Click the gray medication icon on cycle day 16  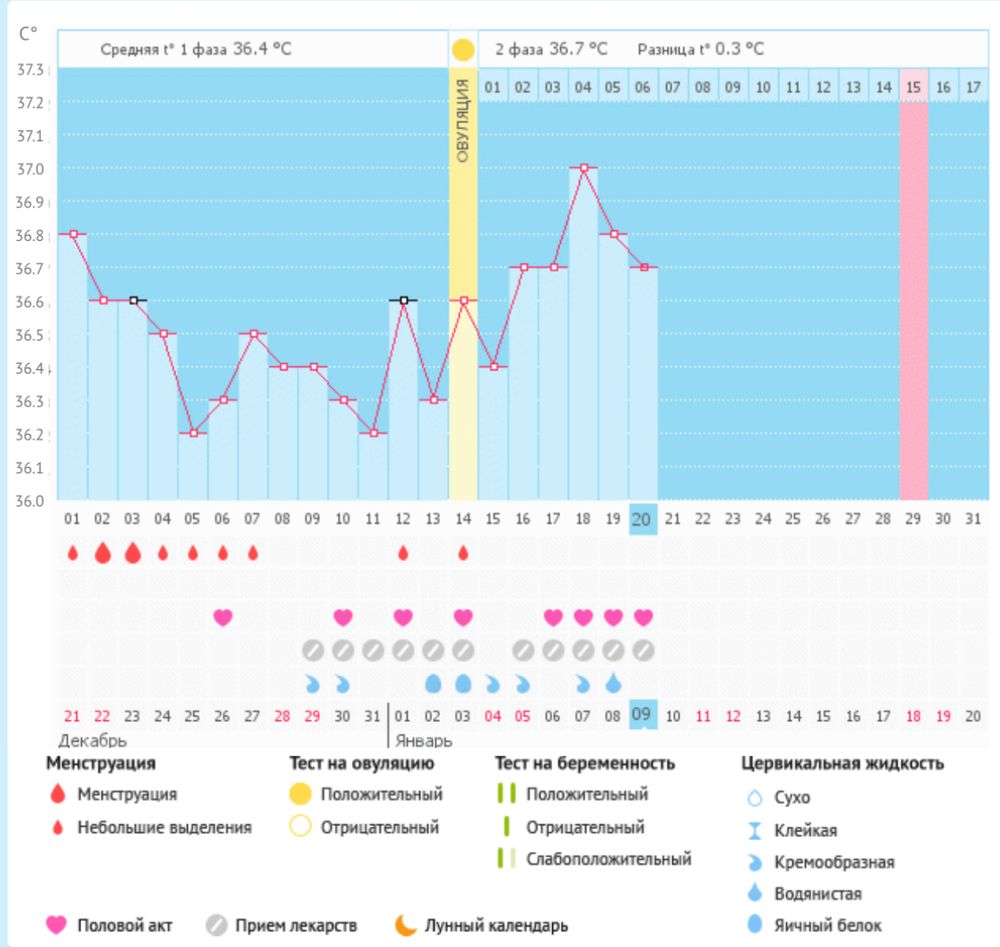[x=523, y=650]
